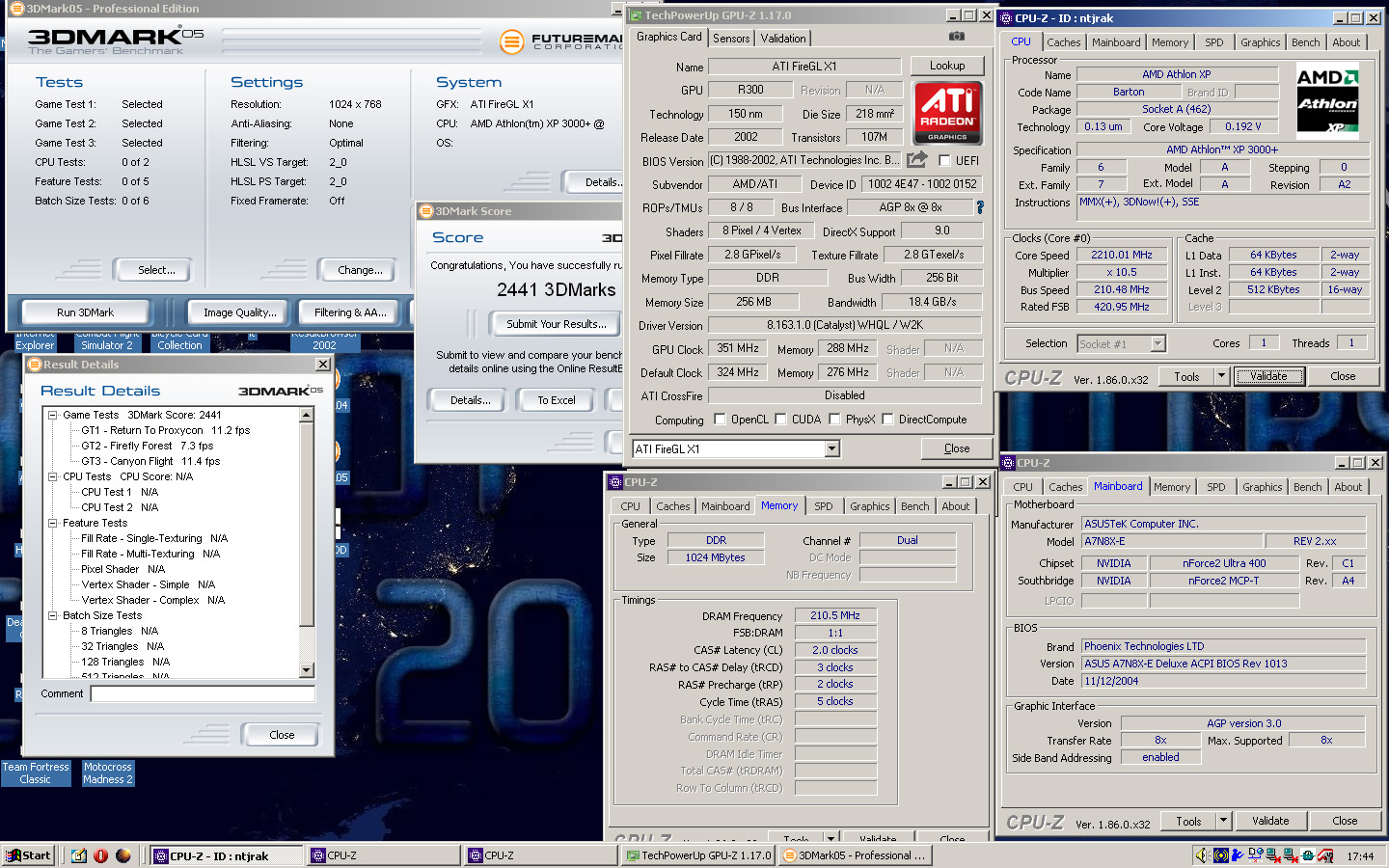This screenshot has height=868, width=1389.
Task: Collapse the Batch Size Tests tree node
Action: [53, 615]
